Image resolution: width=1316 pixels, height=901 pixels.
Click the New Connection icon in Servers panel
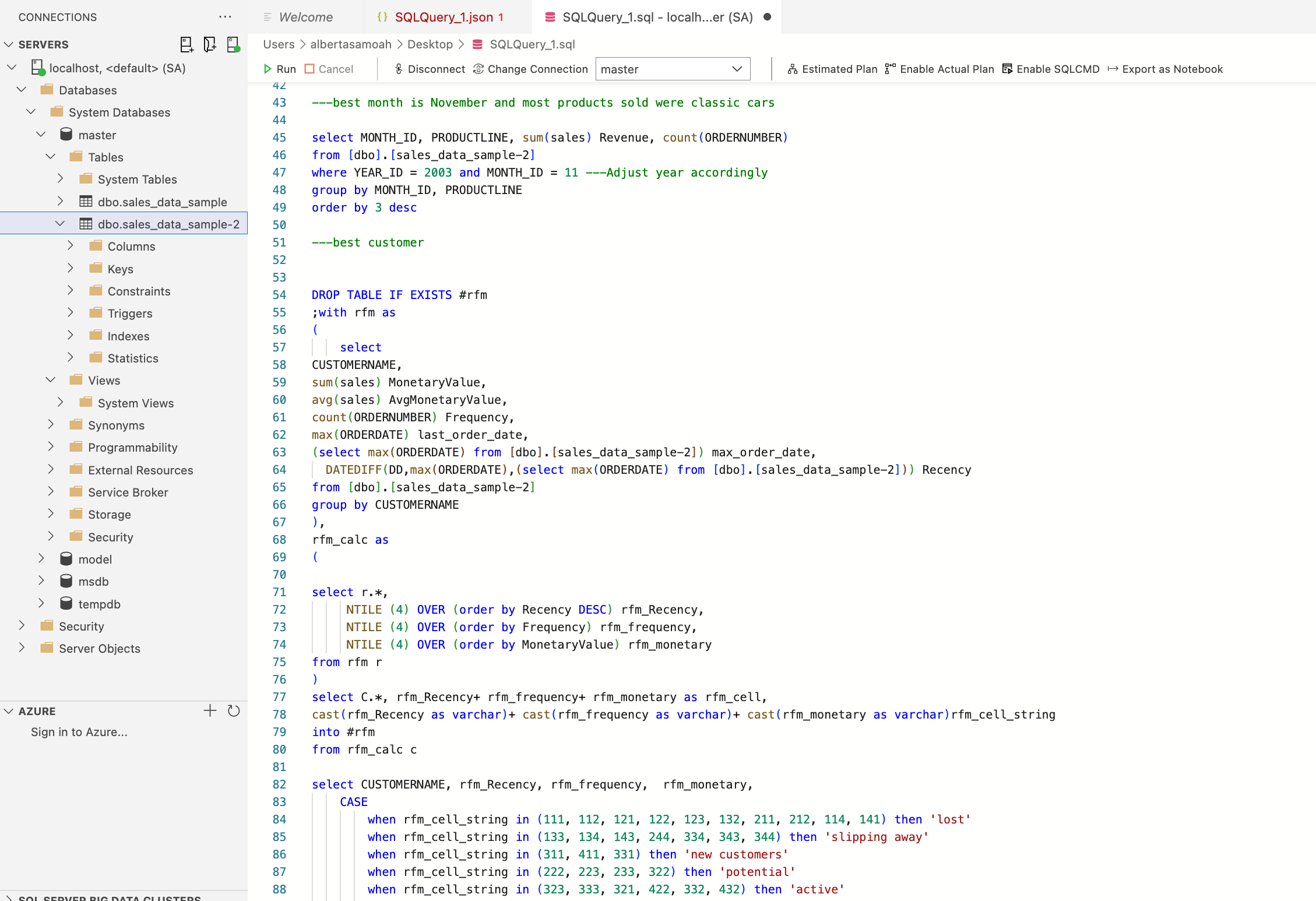187,44
